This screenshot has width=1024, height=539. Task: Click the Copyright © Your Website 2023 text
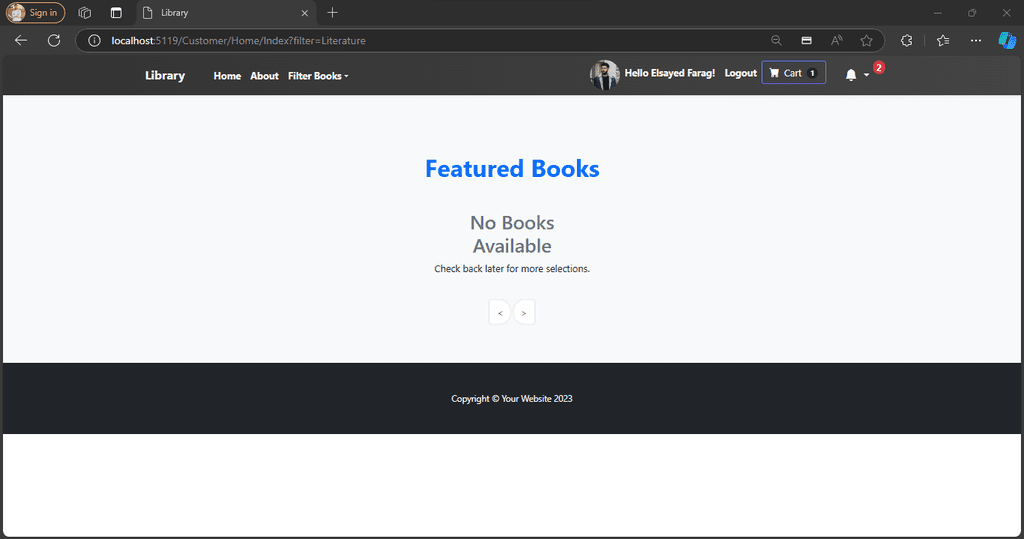[x=512, y=399]
